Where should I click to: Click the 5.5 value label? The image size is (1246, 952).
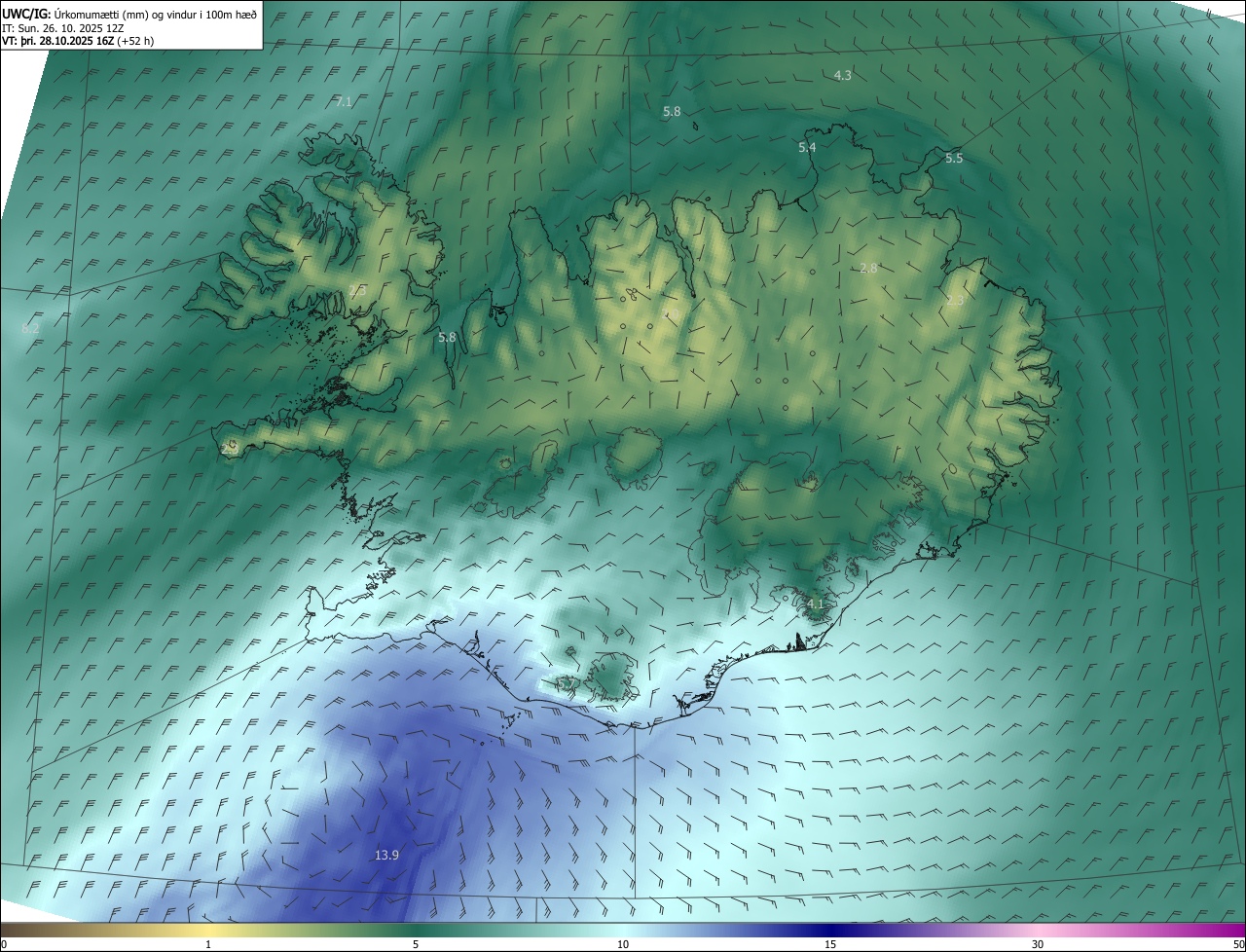pyautogui.click(x=954, y=158)
